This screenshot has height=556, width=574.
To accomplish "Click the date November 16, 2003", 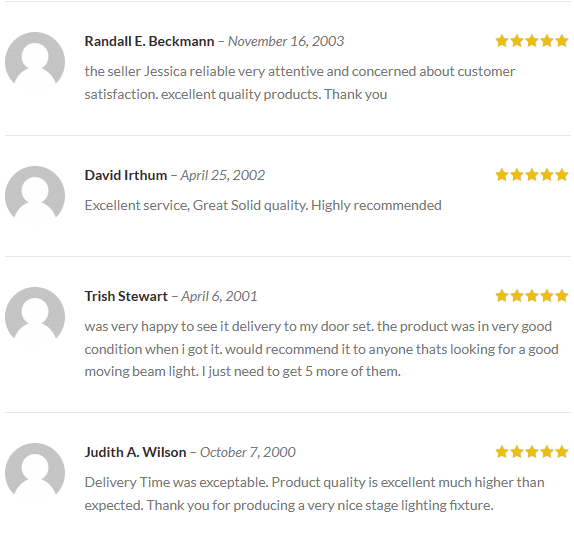I will (286, 41).
